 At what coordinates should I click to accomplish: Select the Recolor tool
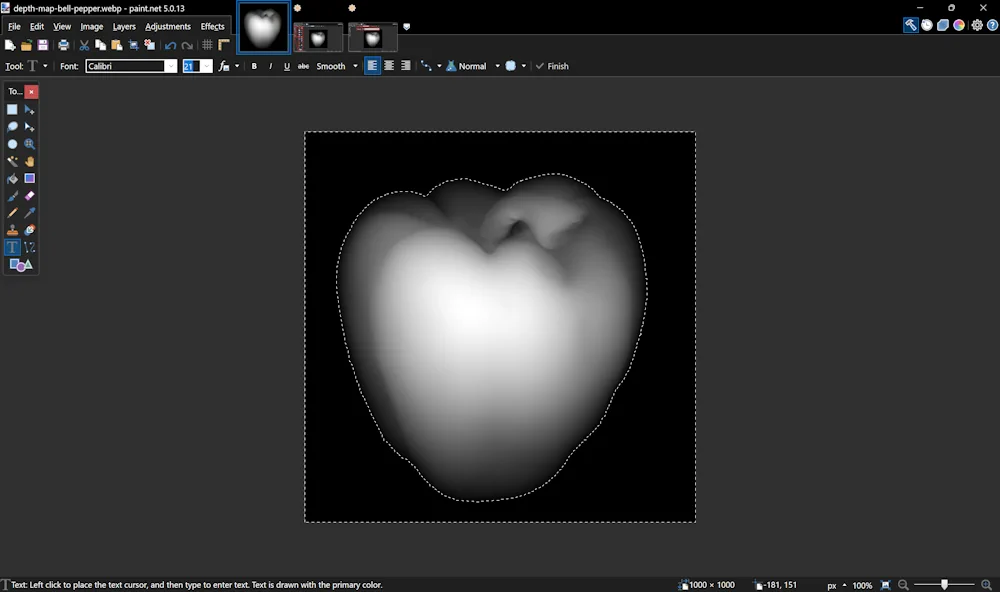point(29,230)
